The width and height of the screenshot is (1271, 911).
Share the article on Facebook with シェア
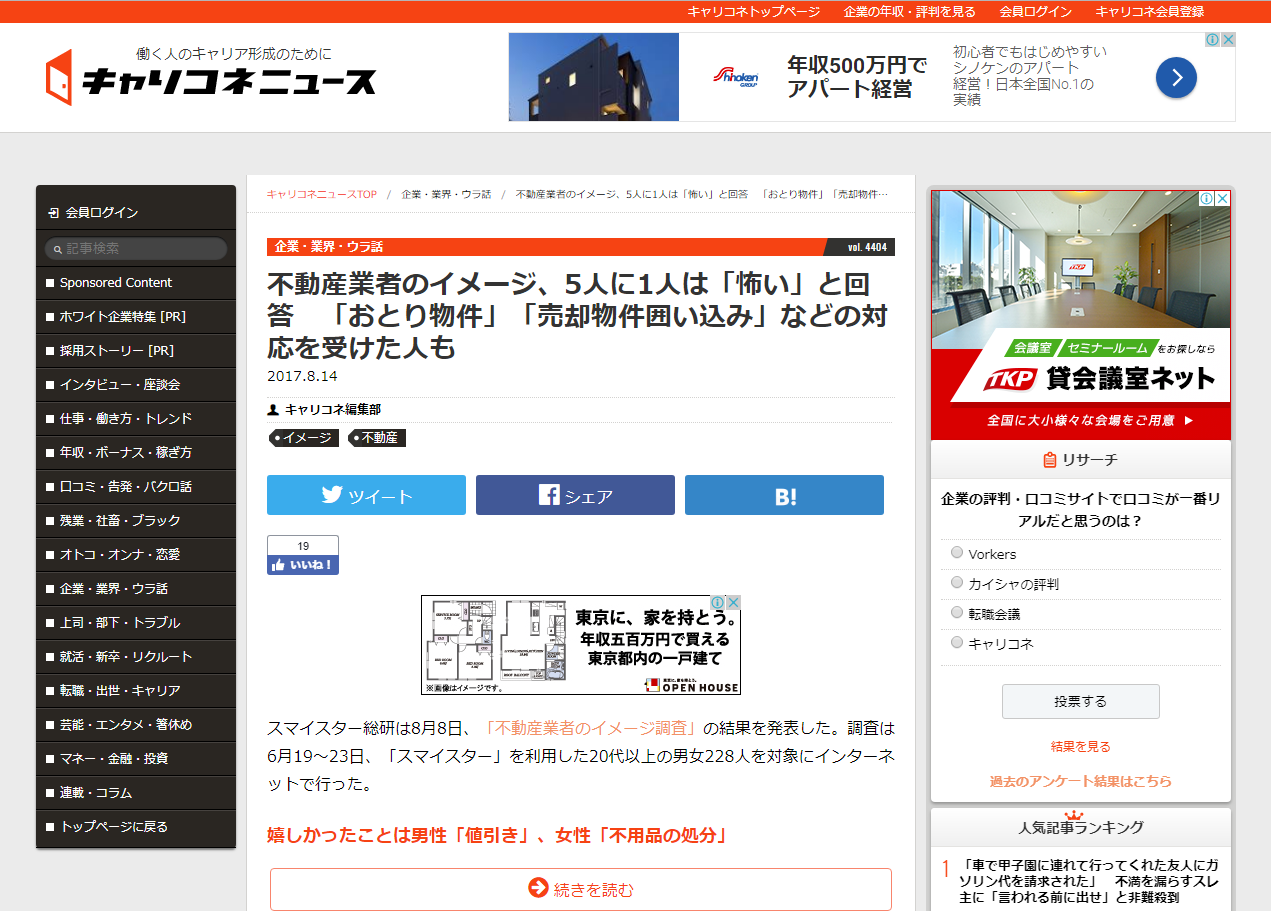[x=575, y=495]
